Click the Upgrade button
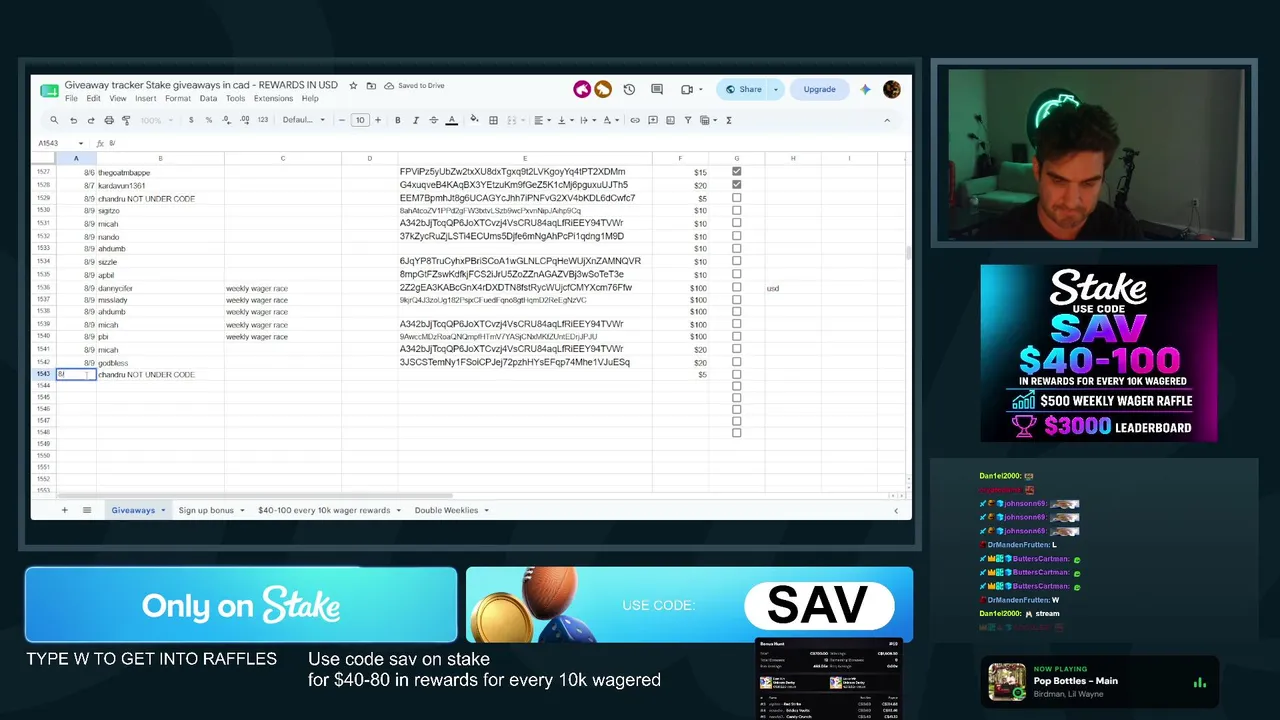1280x720 pixels. [819, 89]
